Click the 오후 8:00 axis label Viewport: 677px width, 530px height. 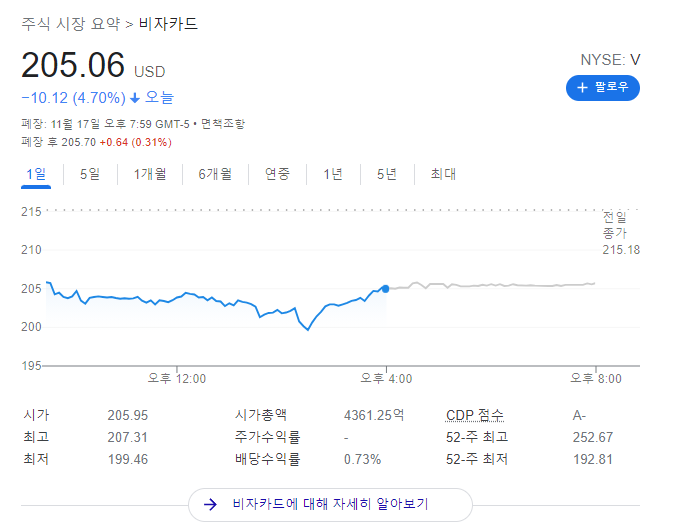coord(596,379)
